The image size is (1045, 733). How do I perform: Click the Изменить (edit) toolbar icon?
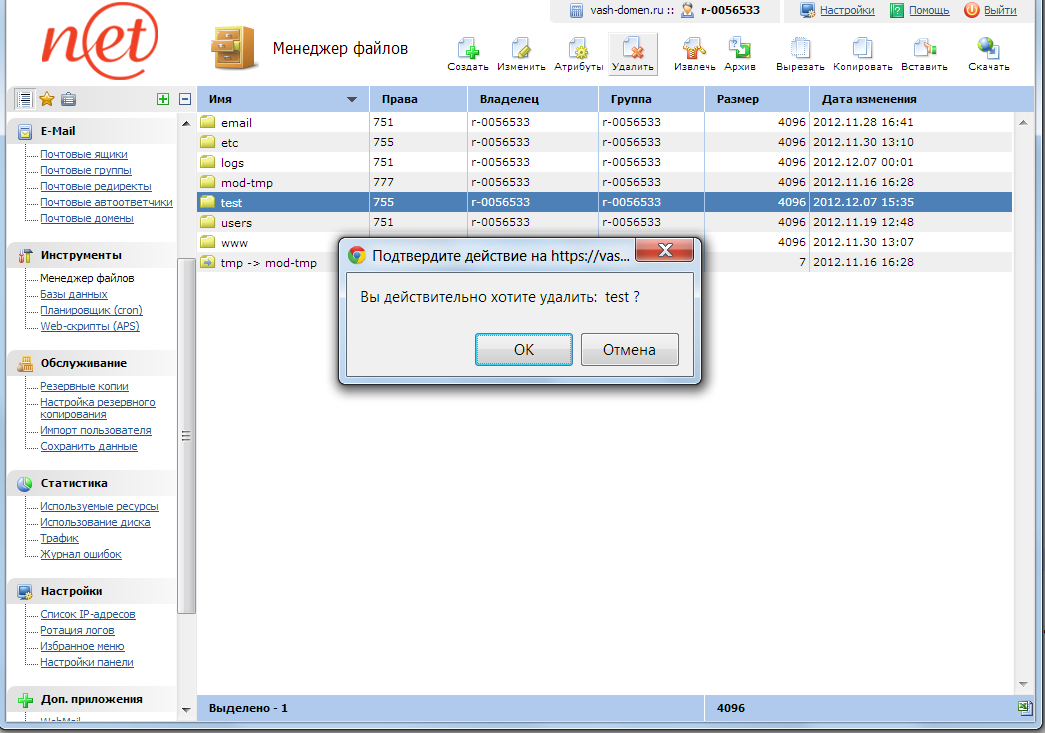click(521, 49)
